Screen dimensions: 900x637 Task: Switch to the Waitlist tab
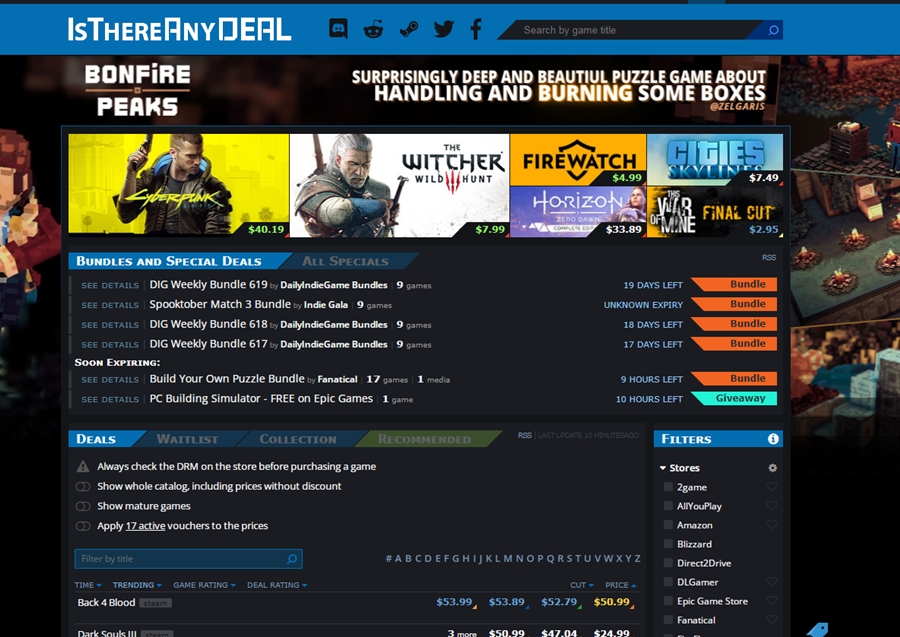(187, 439)
